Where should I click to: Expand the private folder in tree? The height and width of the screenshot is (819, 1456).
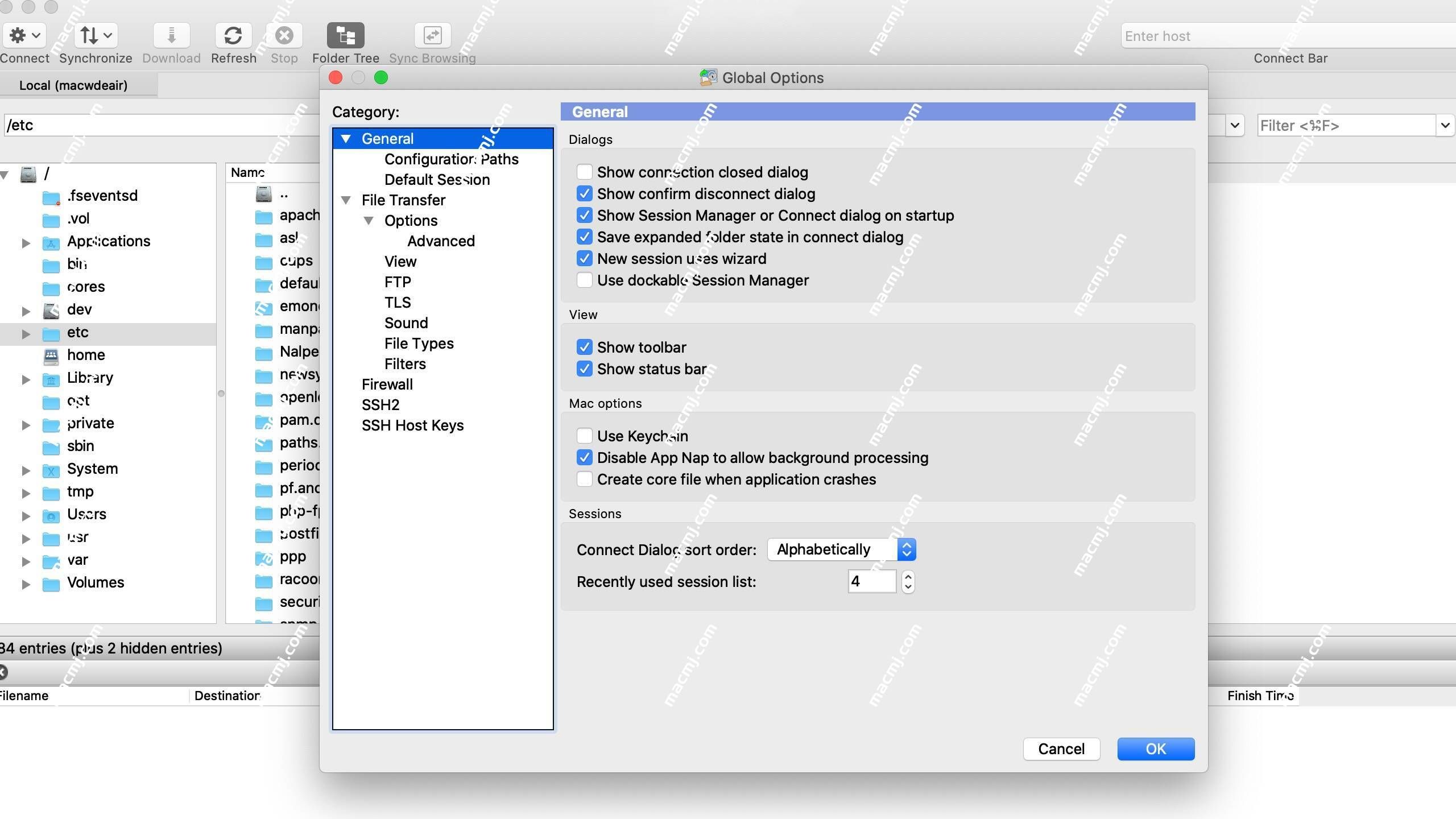26,425
